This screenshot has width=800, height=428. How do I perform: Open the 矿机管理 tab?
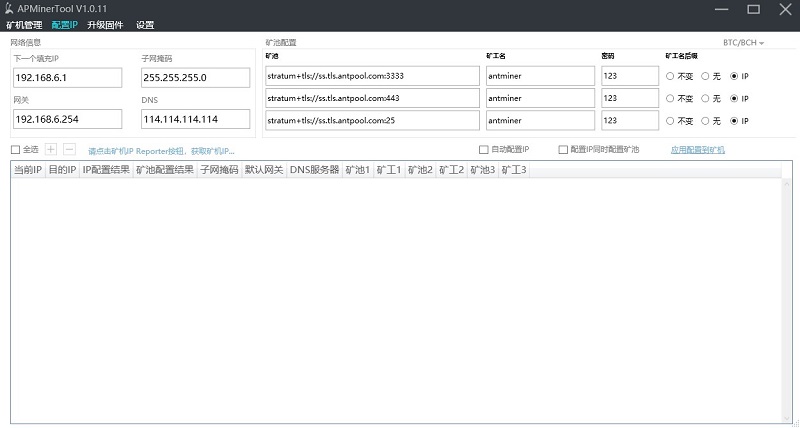pos(25,24)
